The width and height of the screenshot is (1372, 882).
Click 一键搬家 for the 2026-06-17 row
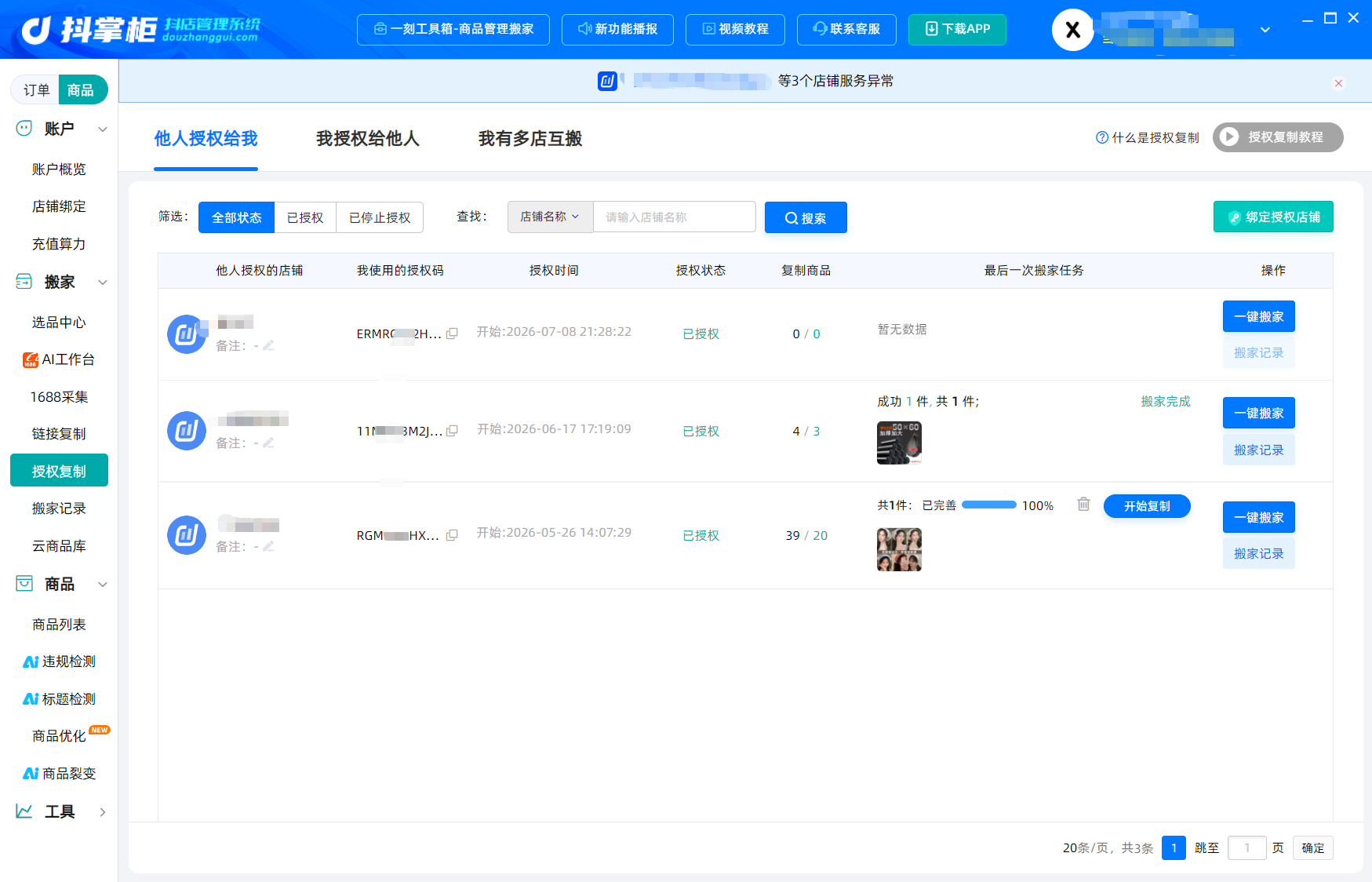1258,413
